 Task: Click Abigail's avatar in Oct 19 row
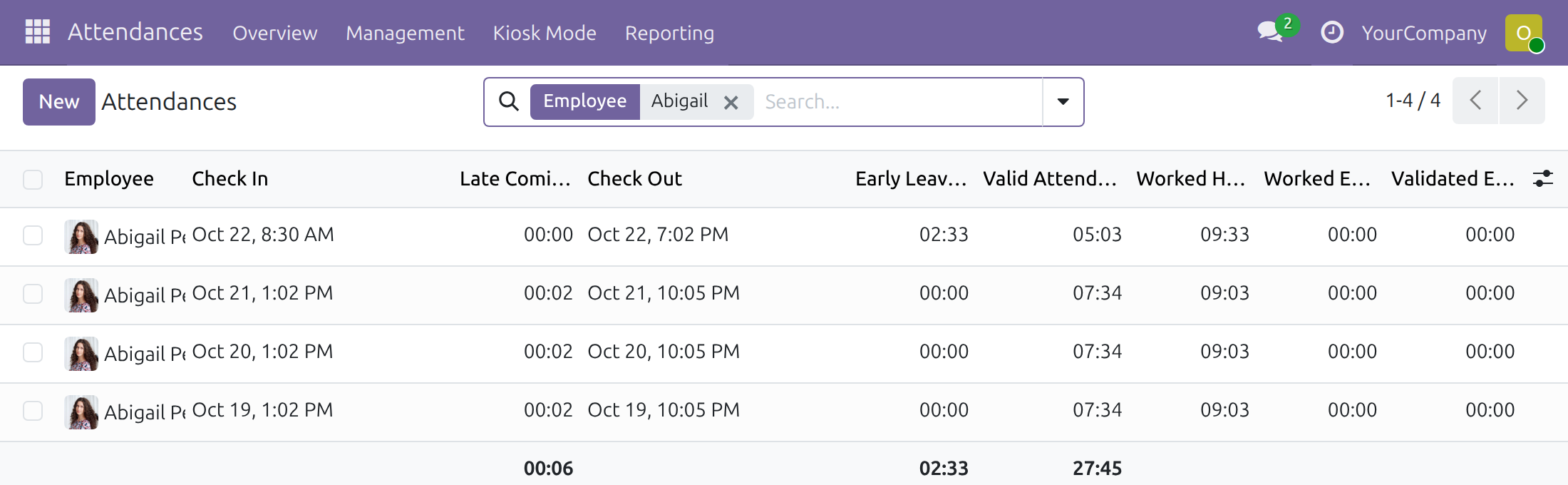[x=81, y=412]
